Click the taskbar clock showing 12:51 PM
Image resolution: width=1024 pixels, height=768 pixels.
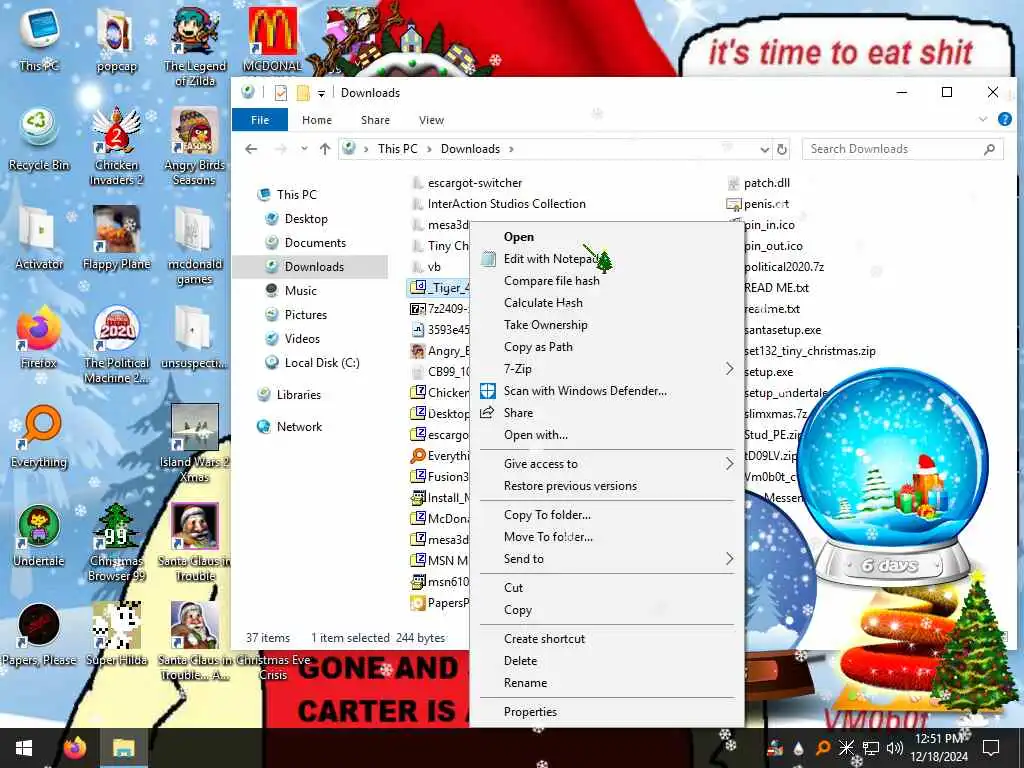pos(939,748)
